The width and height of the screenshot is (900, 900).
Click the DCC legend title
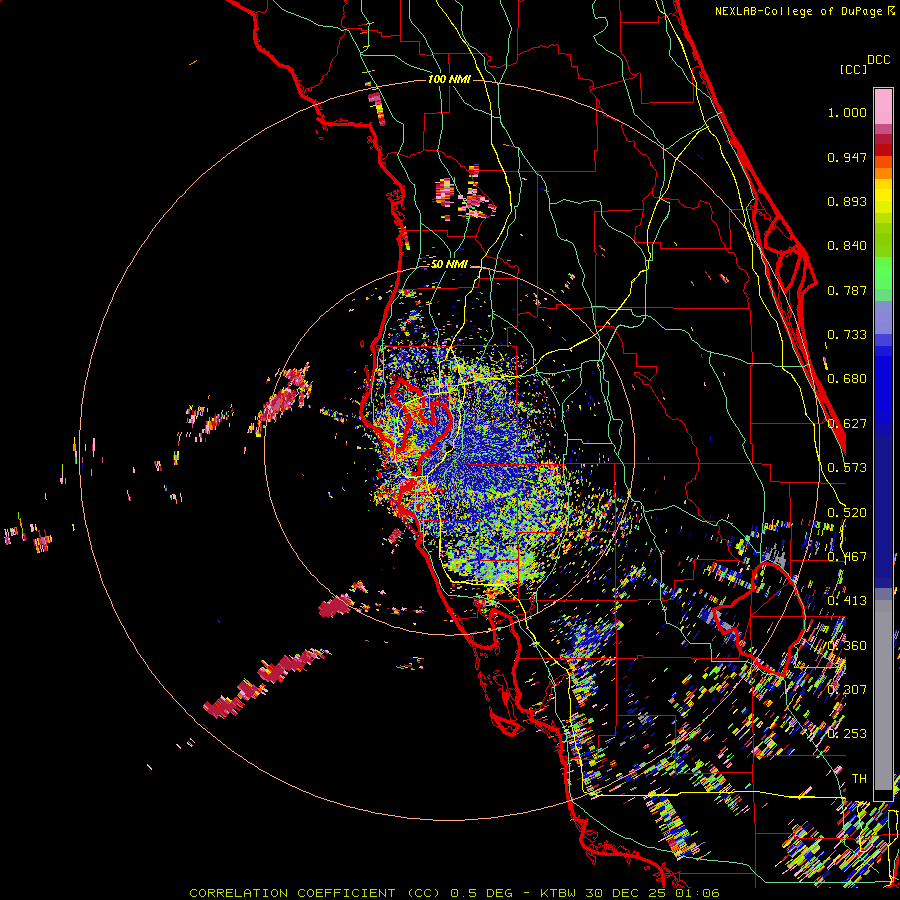click(x=879, y=60)
